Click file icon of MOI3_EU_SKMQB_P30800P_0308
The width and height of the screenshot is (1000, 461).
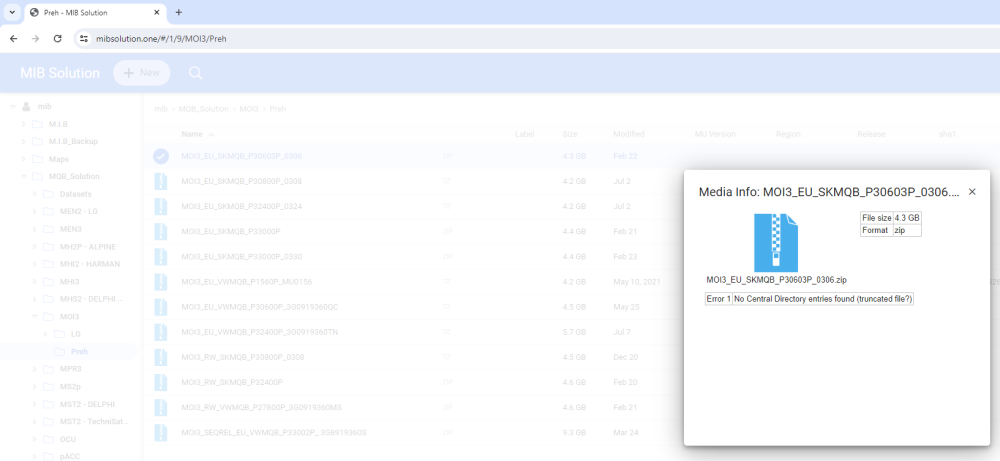(161, 182)
